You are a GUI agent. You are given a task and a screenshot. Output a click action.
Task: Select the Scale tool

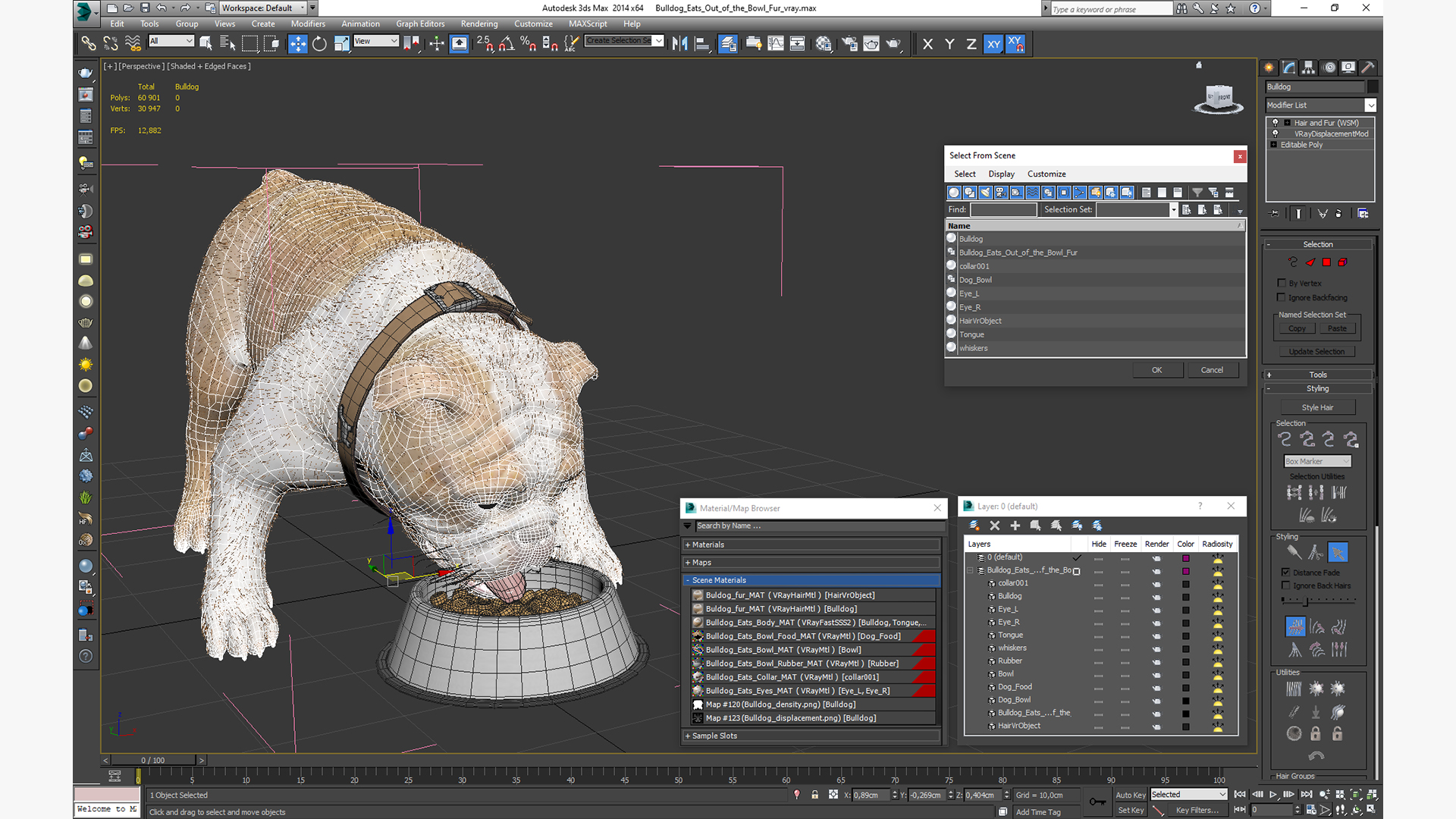341,44
